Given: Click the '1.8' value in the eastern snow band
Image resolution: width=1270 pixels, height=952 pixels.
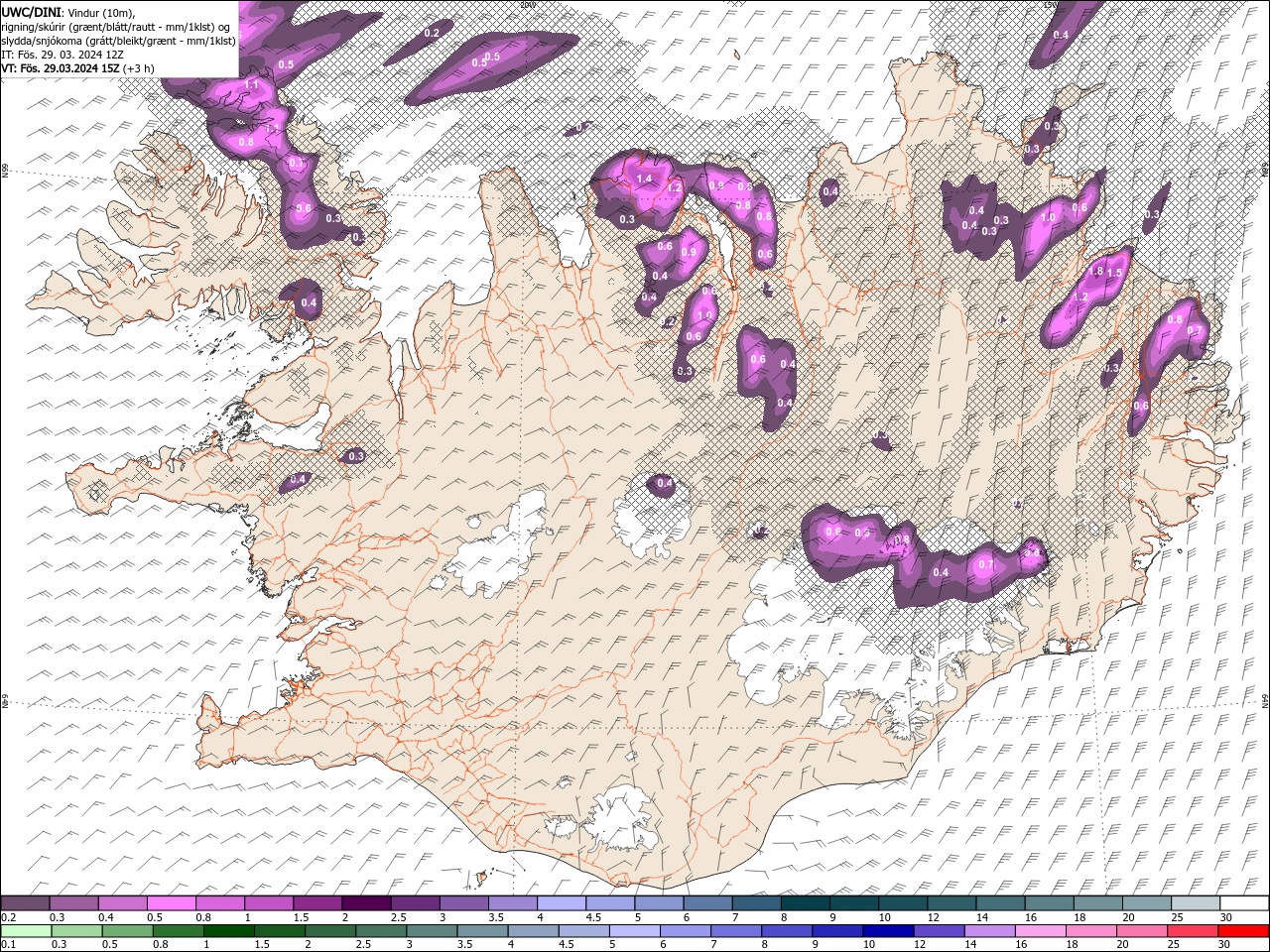Looking at the screenshot, I should [x=1096, y=271].
